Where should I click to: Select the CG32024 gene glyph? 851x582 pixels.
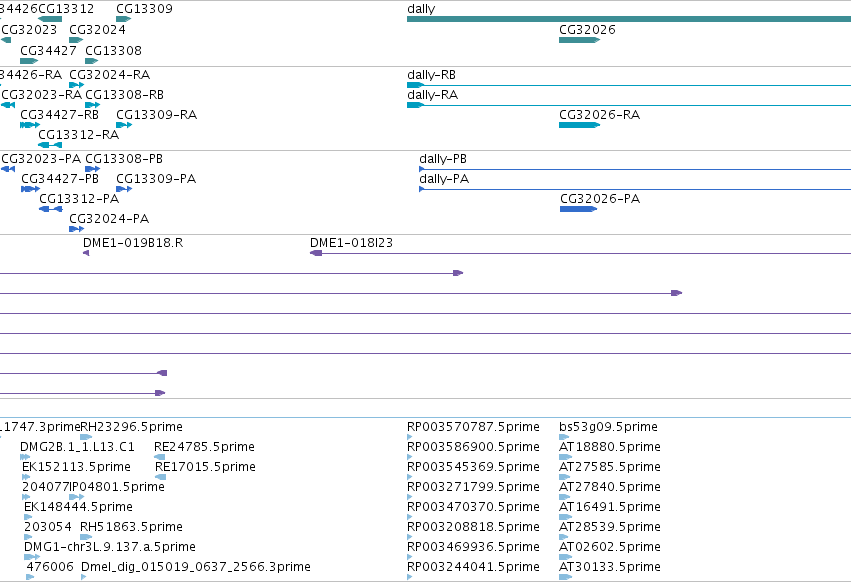click(76, 40)
